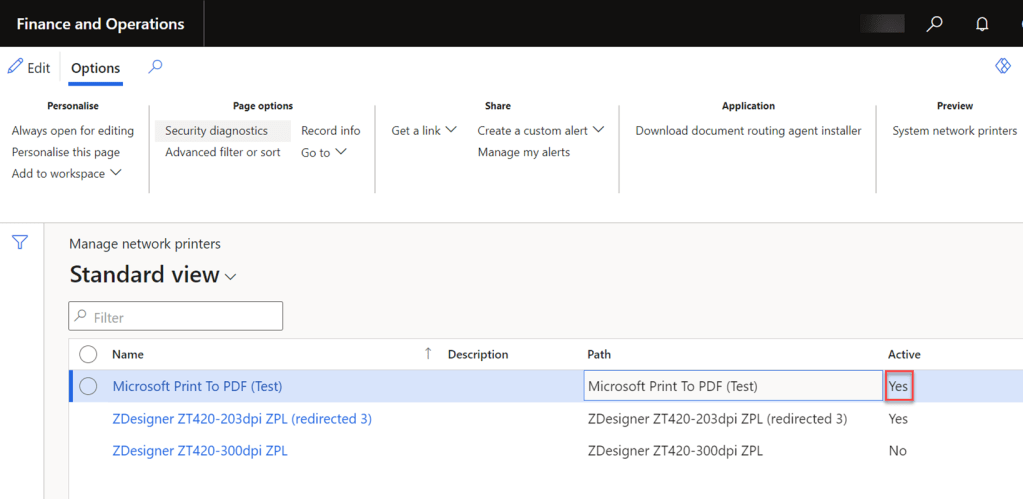This screenshot has width=1023, height=499.
Task: Click the search icon next to Options
Action: pyautogui.click(x=155, y=67)
